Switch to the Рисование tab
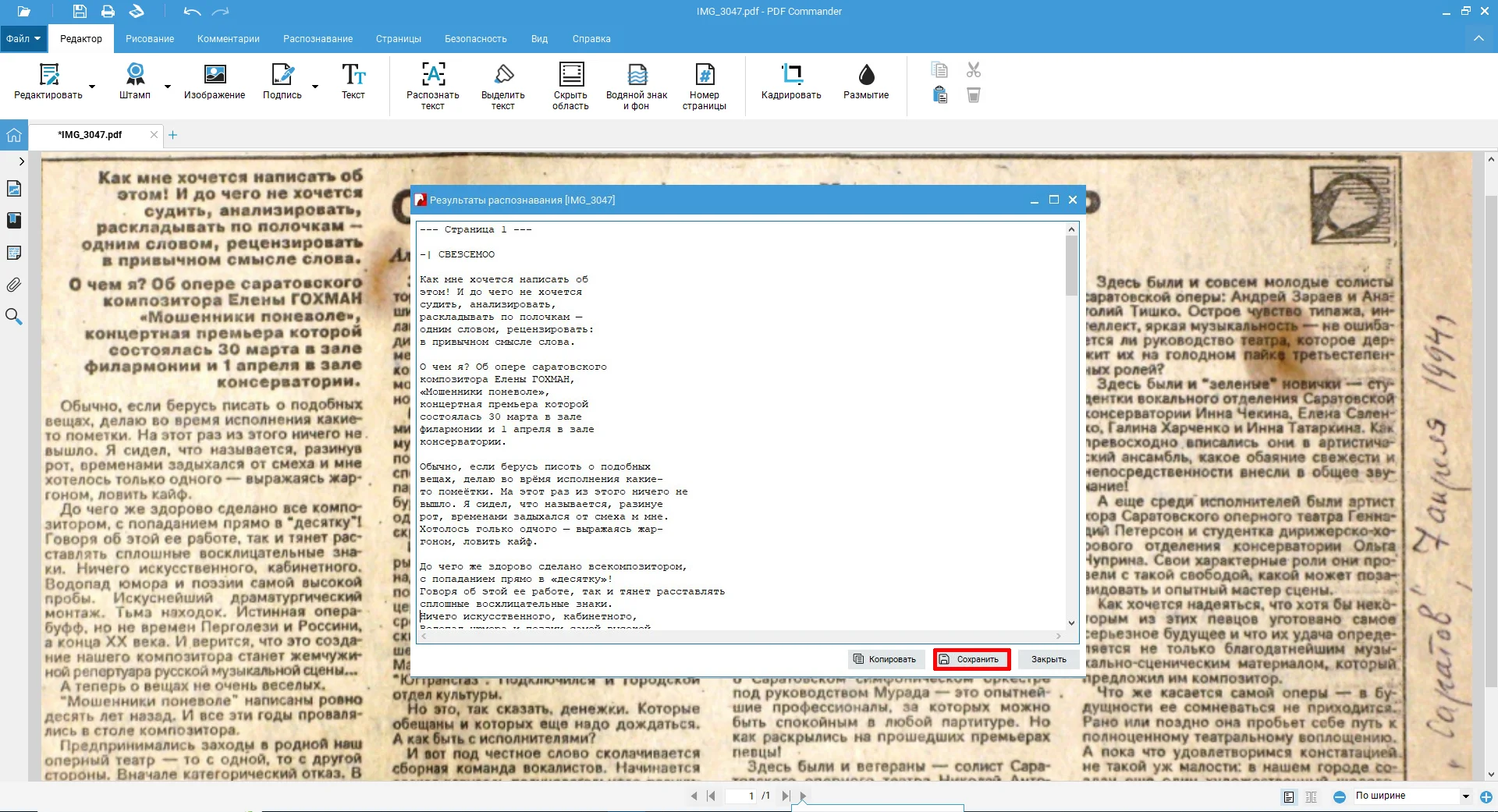This screenshot has width=1498, height=812. [x=150, y=38]
